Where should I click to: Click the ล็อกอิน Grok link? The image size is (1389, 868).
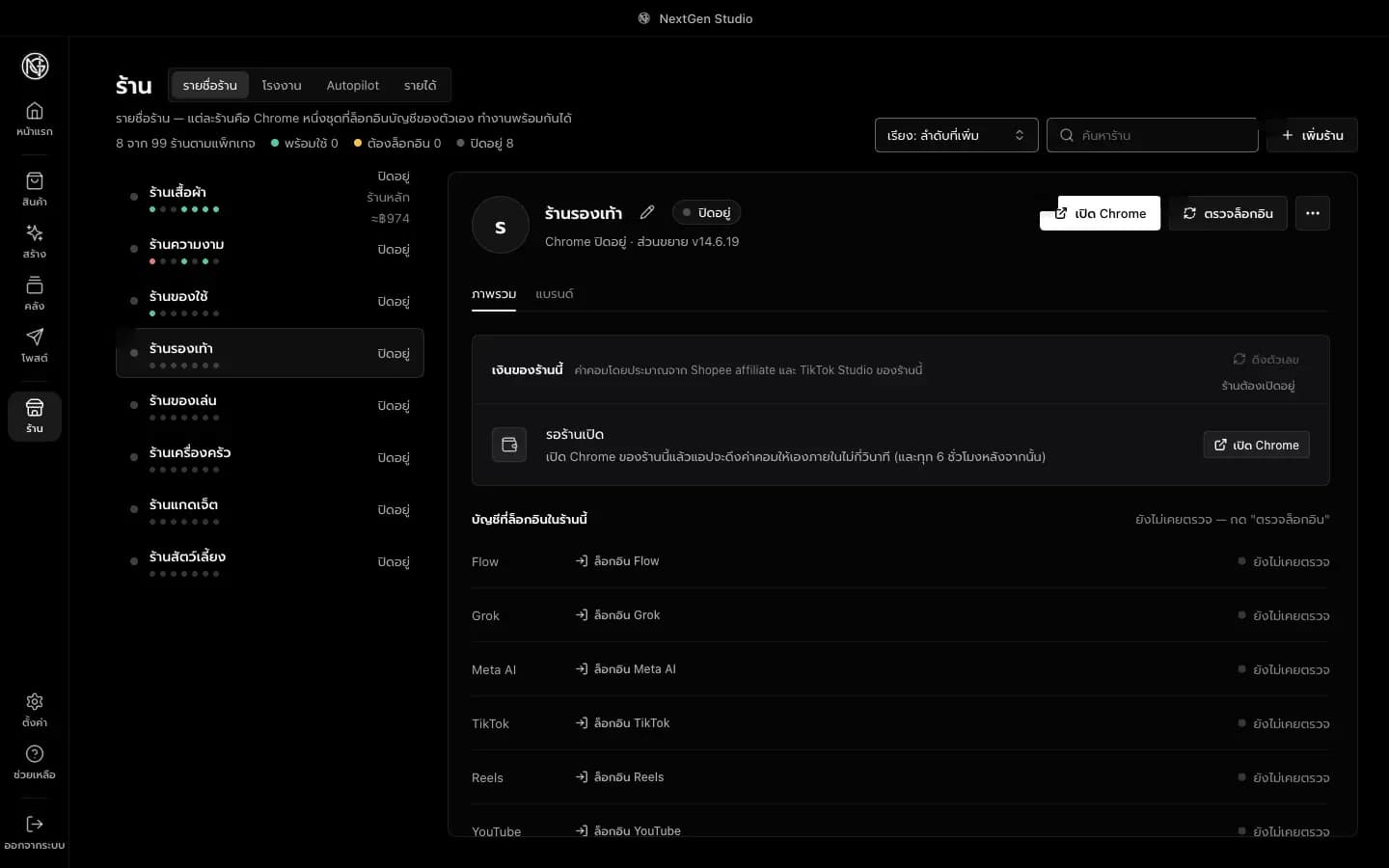(617, 615)
